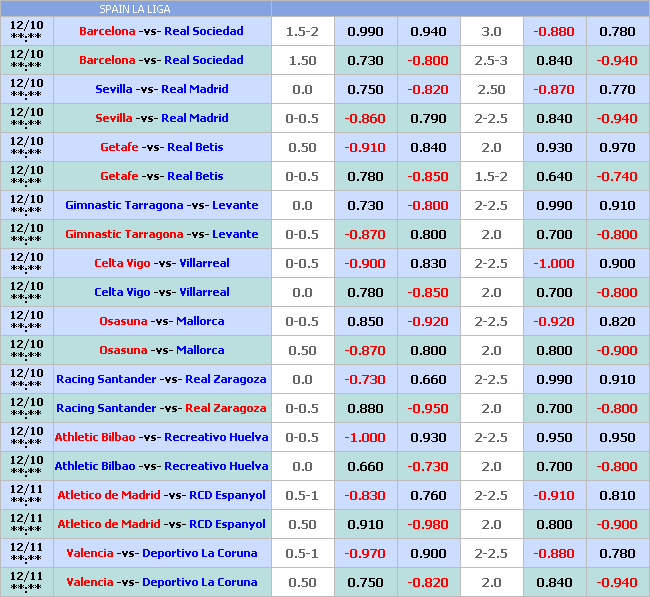Open Celta Vigo vs Villarreal 0-0.5 handicap match
Screen dimensions: 650x597
161,263
